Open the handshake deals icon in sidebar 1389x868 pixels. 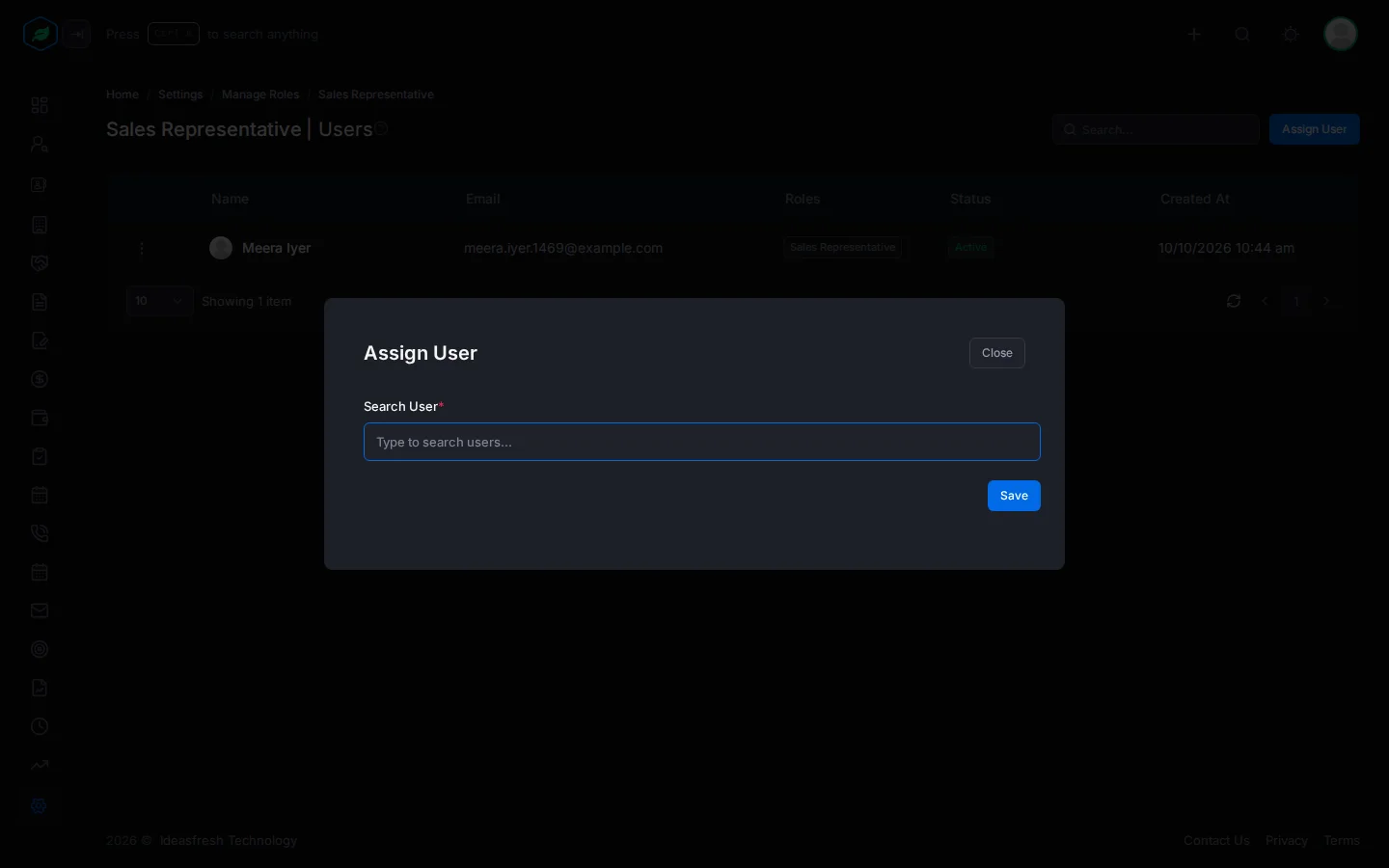click(x=40, y=263)
